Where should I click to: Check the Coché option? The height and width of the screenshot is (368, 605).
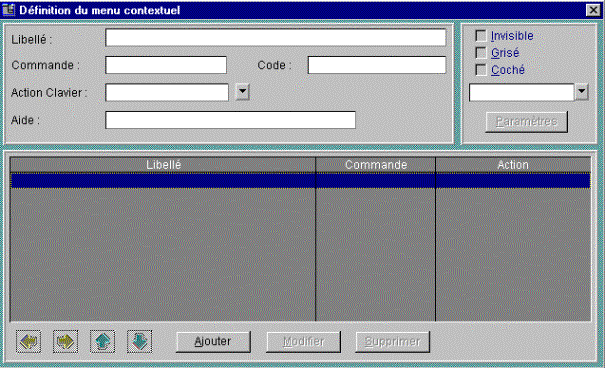point(481,70)
